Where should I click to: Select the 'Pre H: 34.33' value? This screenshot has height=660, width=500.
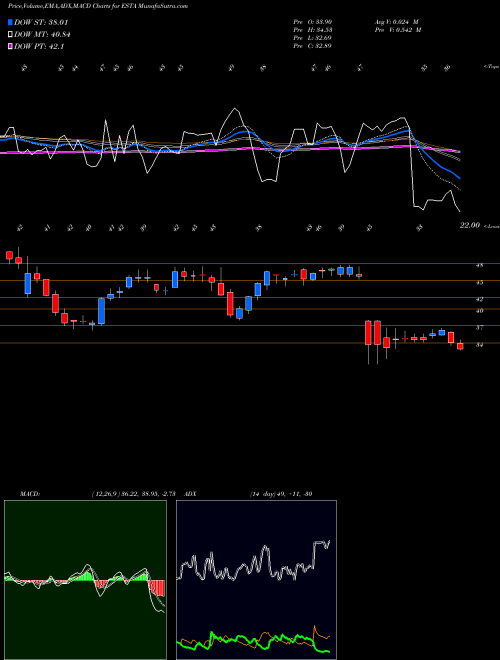(x=313, y=30)
